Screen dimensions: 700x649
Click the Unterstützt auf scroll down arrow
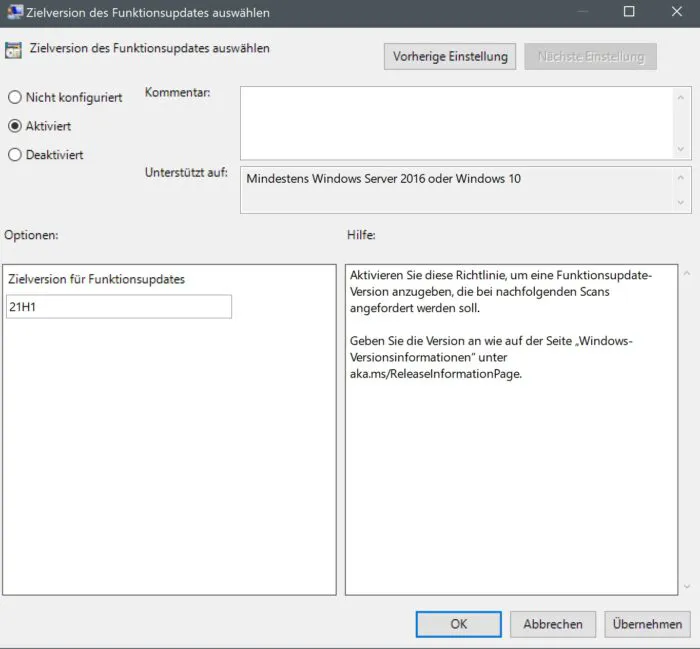point(681,202)
